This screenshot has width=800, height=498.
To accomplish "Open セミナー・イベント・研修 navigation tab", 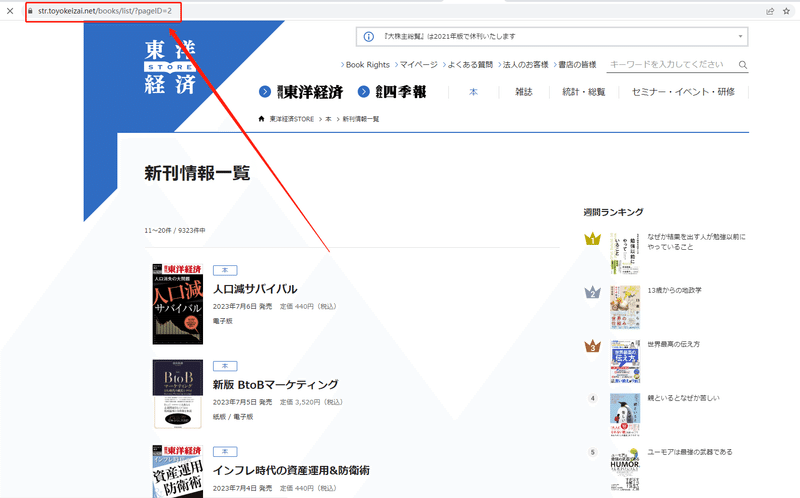I will 683,92.
